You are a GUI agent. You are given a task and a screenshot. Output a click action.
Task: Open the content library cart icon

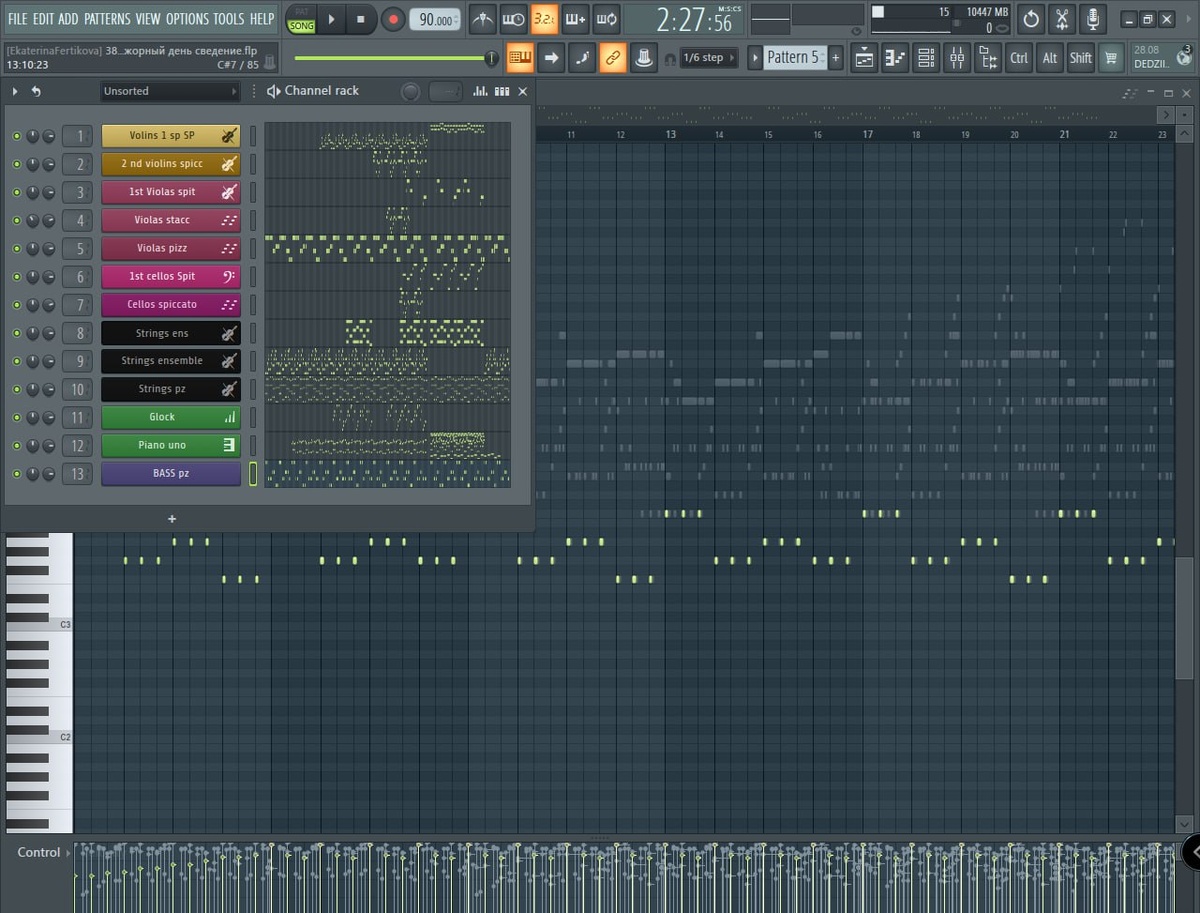pyautogui.click(x=1110, y=58)
